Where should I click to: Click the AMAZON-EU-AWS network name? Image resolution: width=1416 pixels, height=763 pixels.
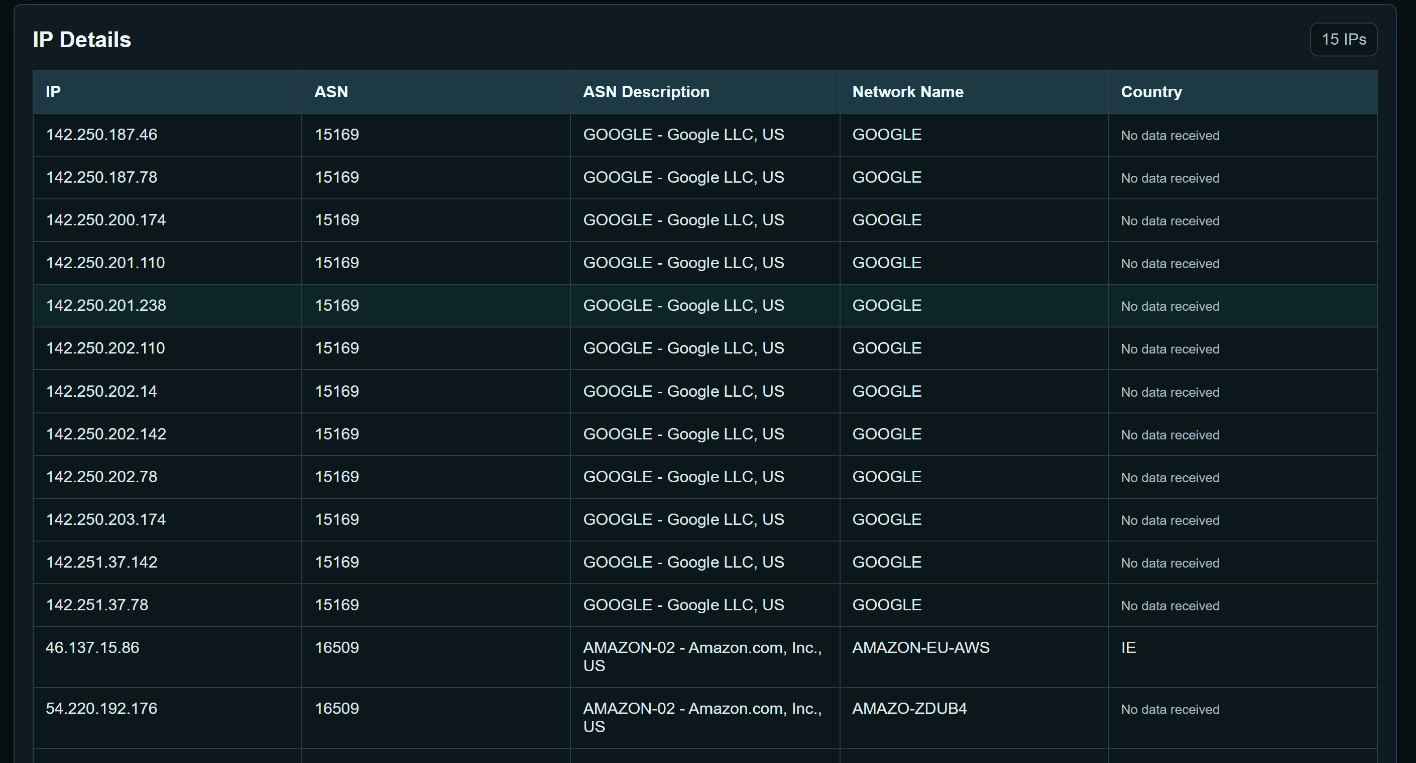coord(921,648)
